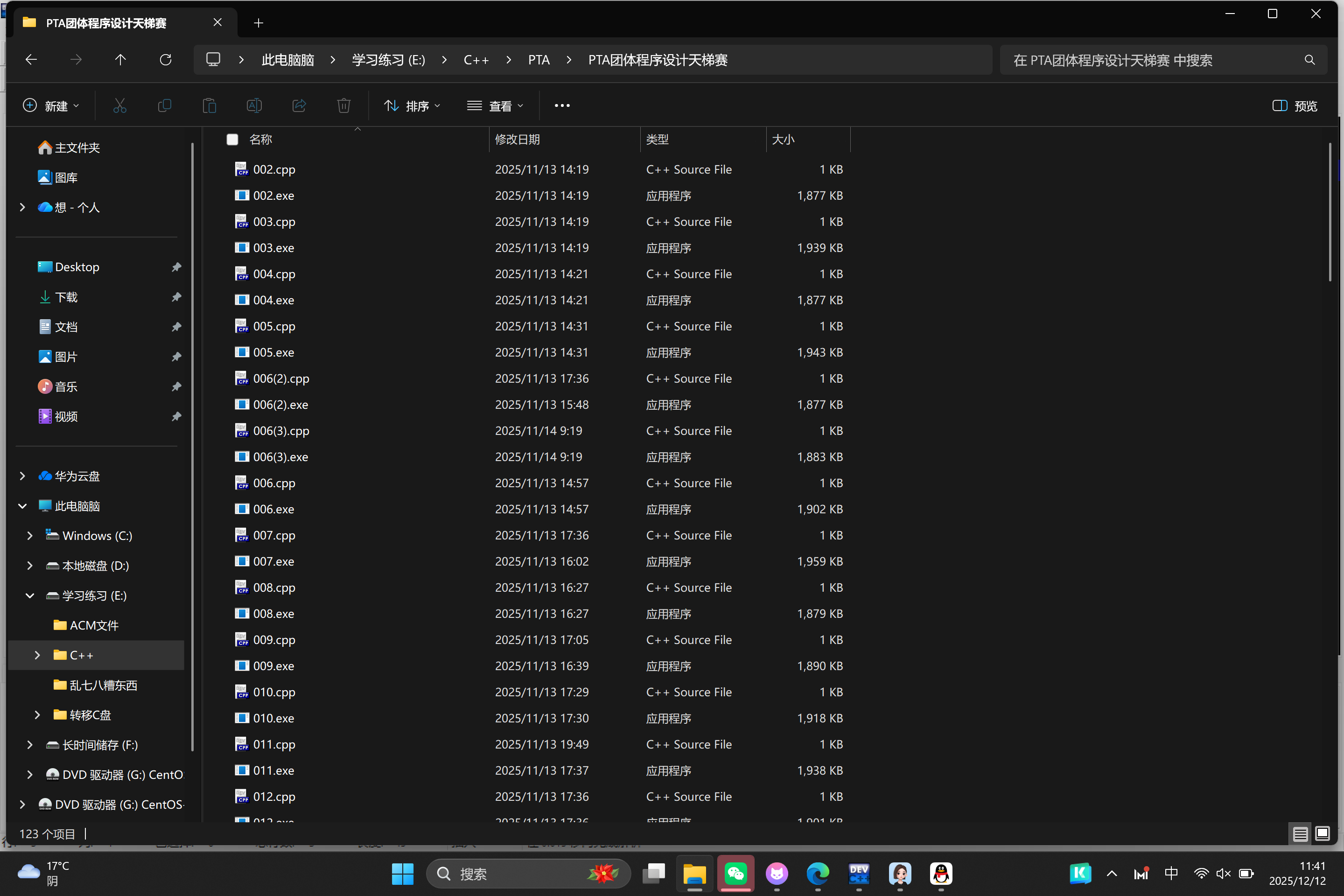Click PTA in the breadcrumb path
The width and height of the screenshot is (1344, 896).
coord(538,60)
